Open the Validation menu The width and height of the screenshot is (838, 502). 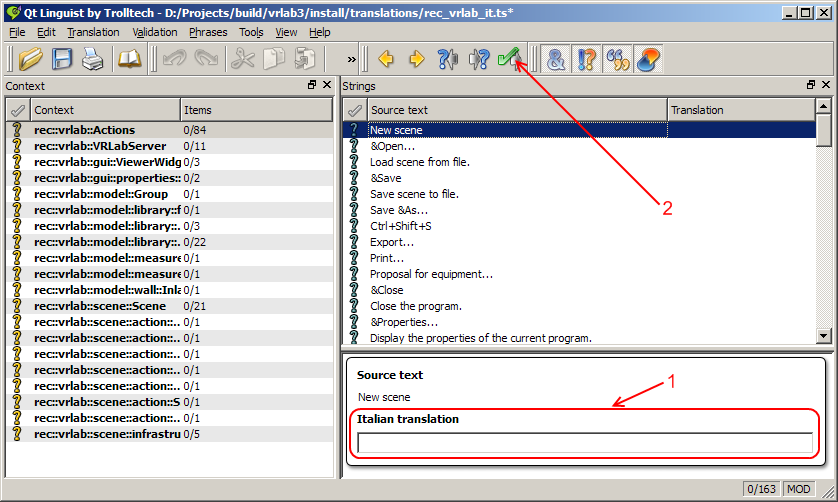point(155,32)
